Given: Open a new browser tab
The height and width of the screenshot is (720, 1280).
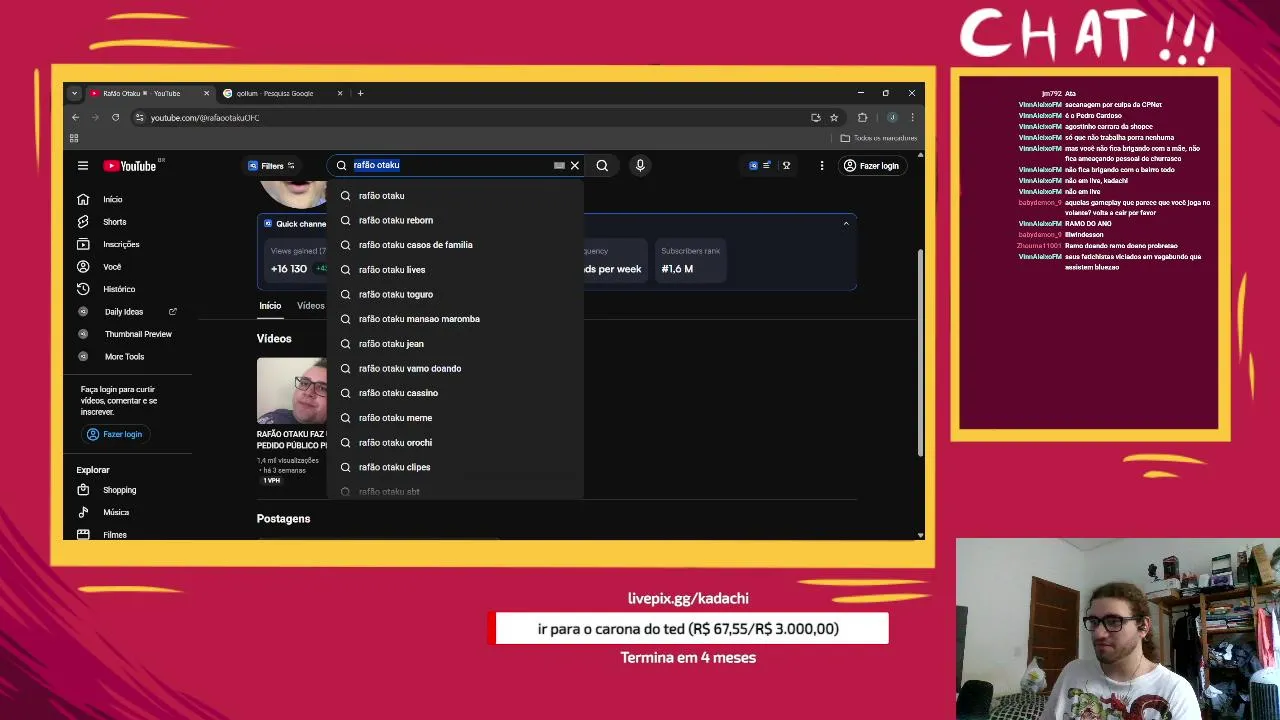Looking at the screenshot, I should pyautogui.click(x=360, y=93).
